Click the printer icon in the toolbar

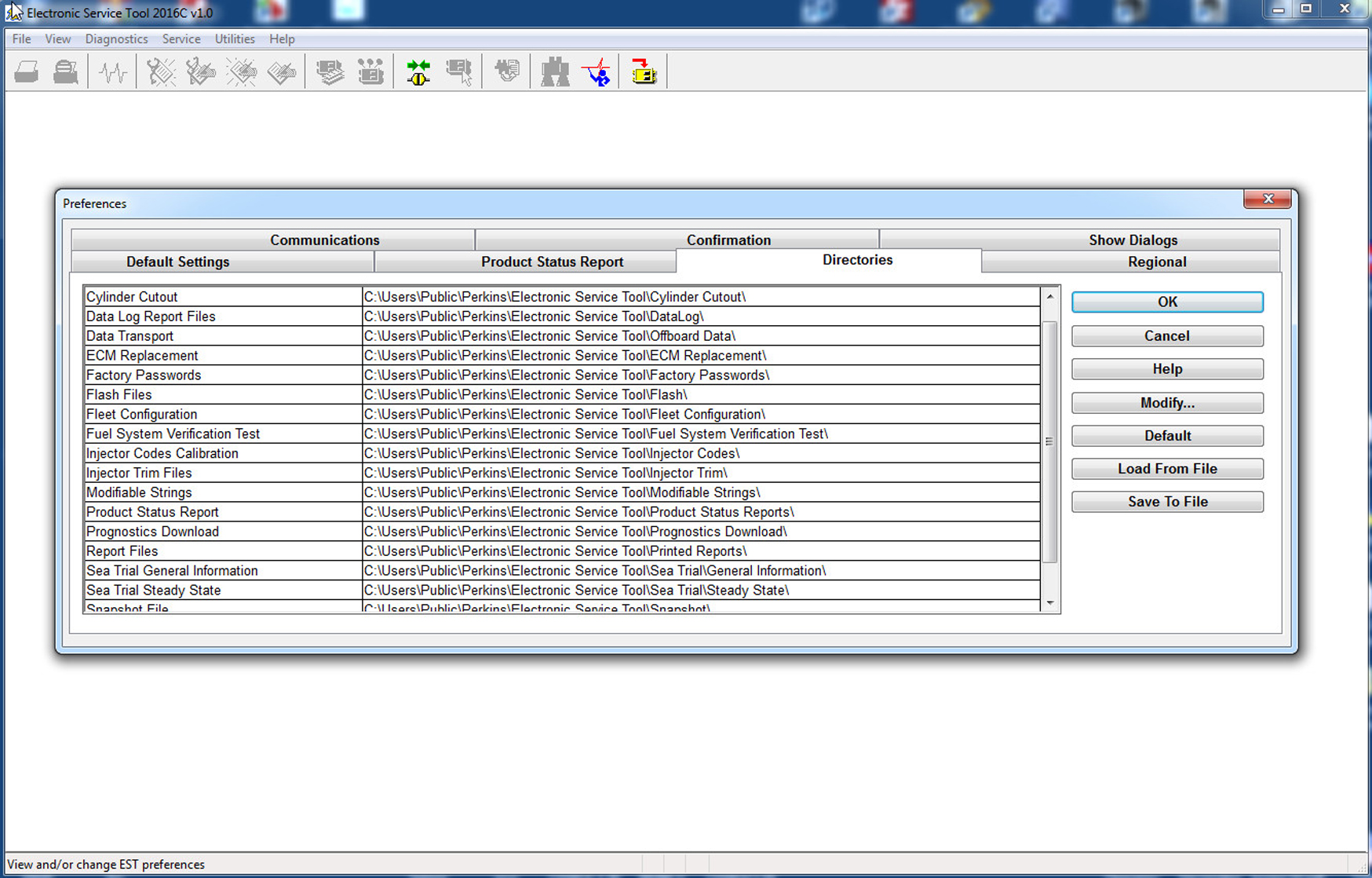click(26, 72)
